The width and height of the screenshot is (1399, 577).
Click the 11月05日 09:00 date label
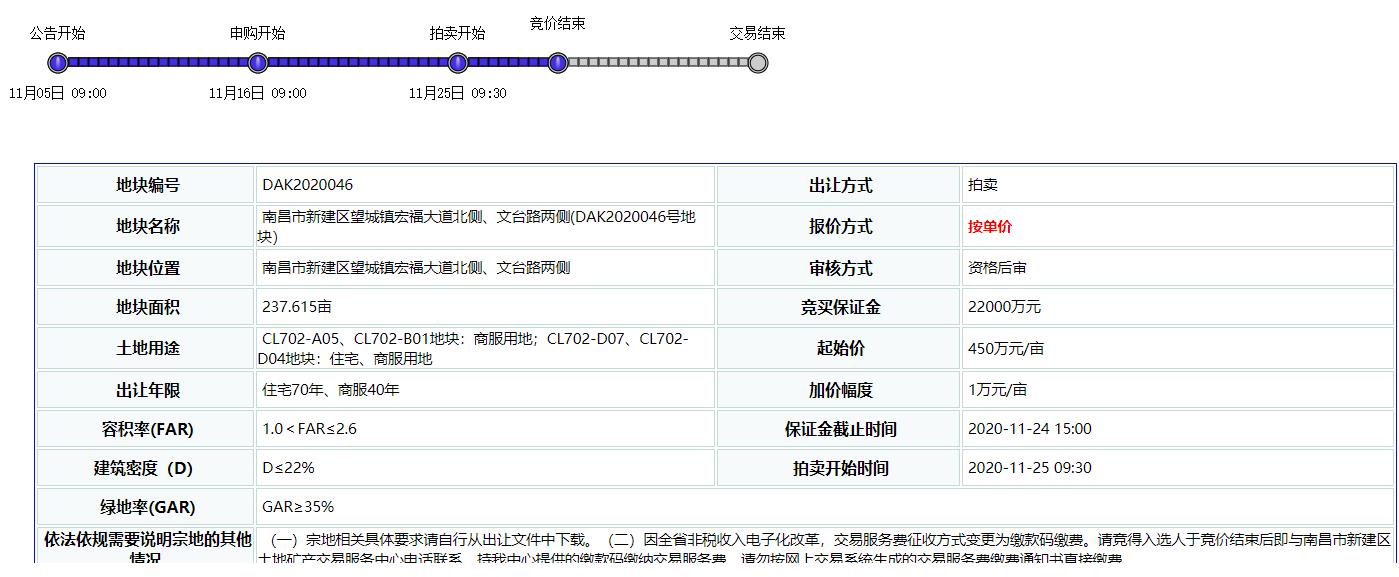pyautogui.click(x=58, y=93)
